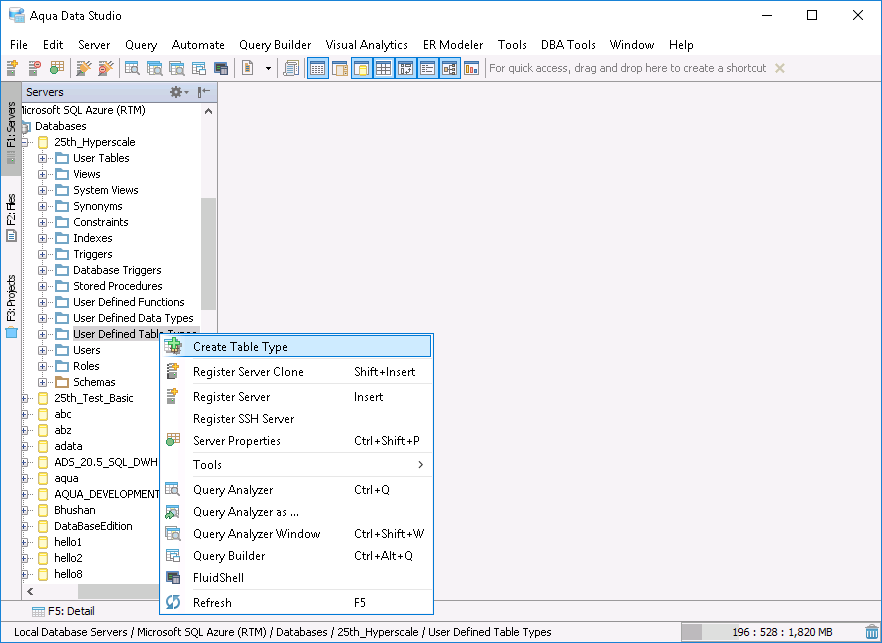Click the Bhushan database cylinder icon
The image size is (882, 643).
(43, 510)
